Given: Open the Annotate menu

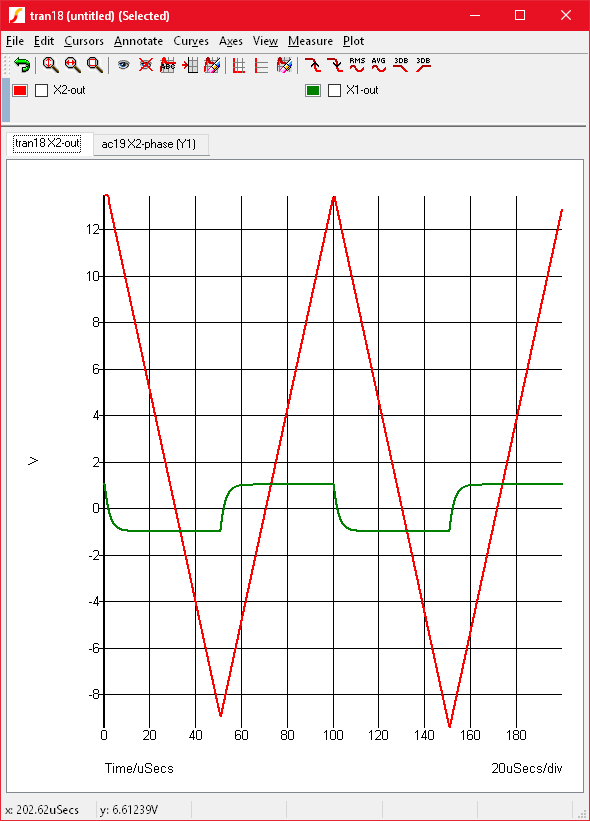Looking at the screenshot, I should tap(138, 41).
